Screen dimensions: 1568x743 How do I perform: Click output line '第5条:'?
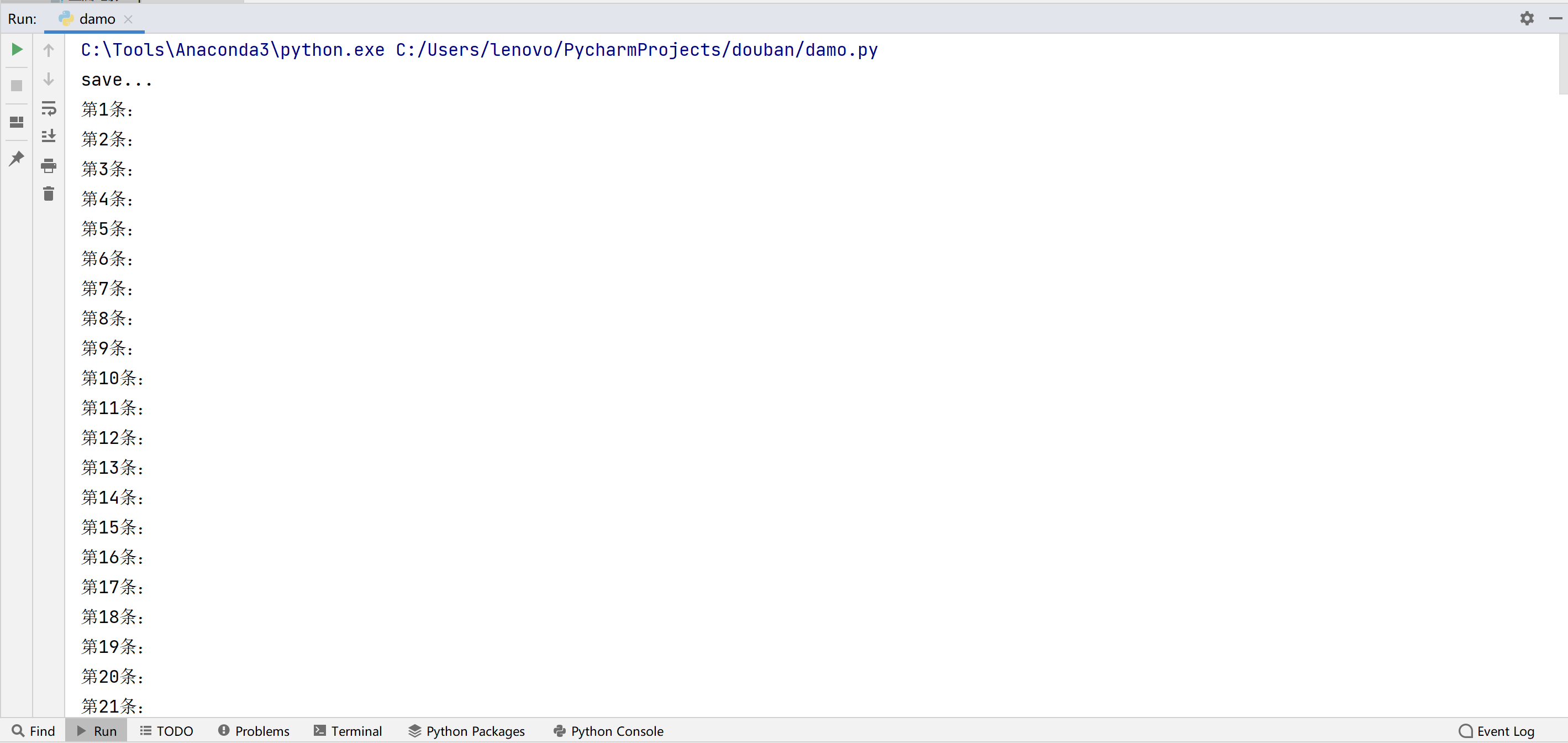pos(108,229)
